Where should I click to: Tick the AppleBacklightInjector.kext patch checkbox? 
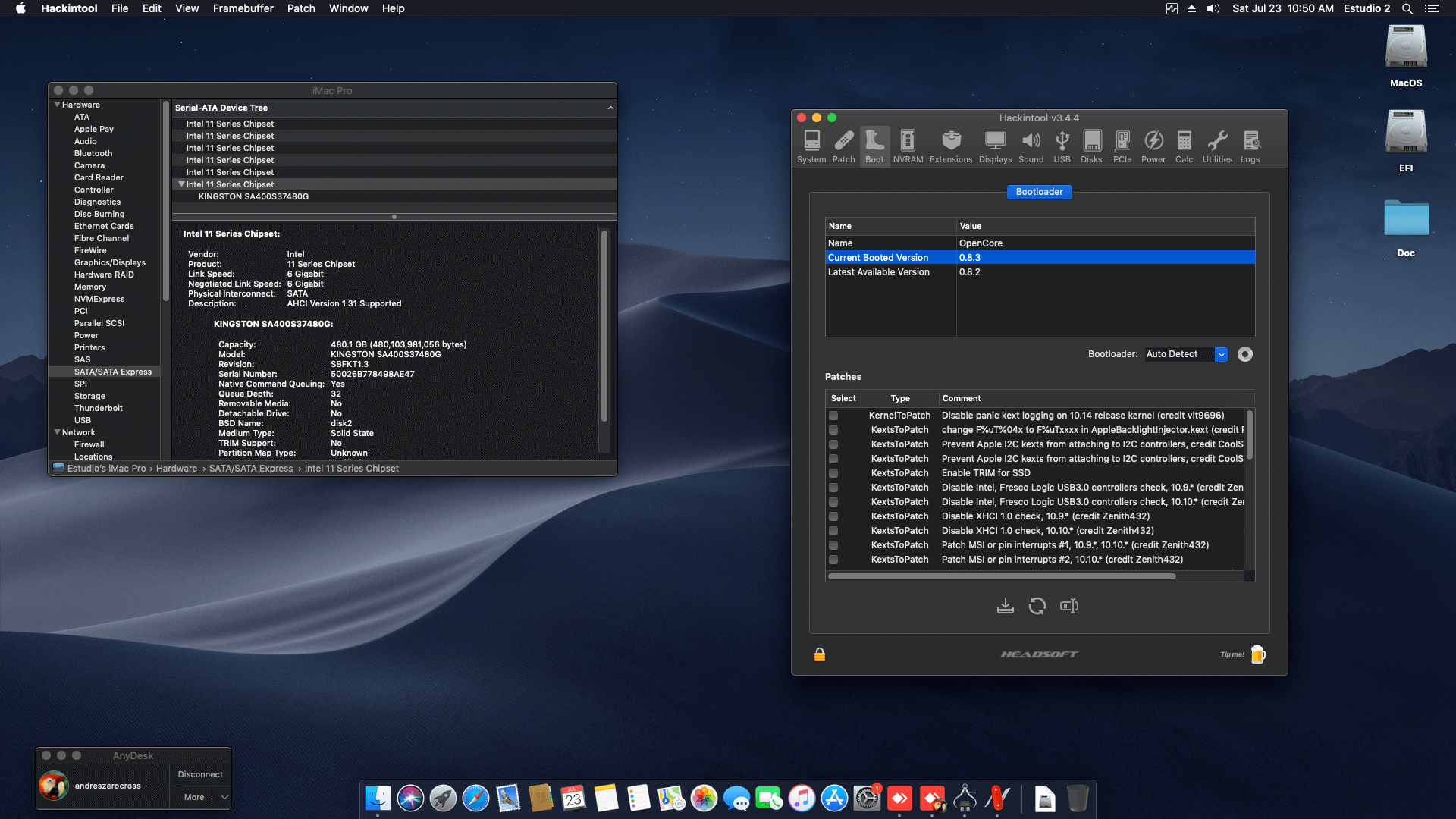coord(833,430)
